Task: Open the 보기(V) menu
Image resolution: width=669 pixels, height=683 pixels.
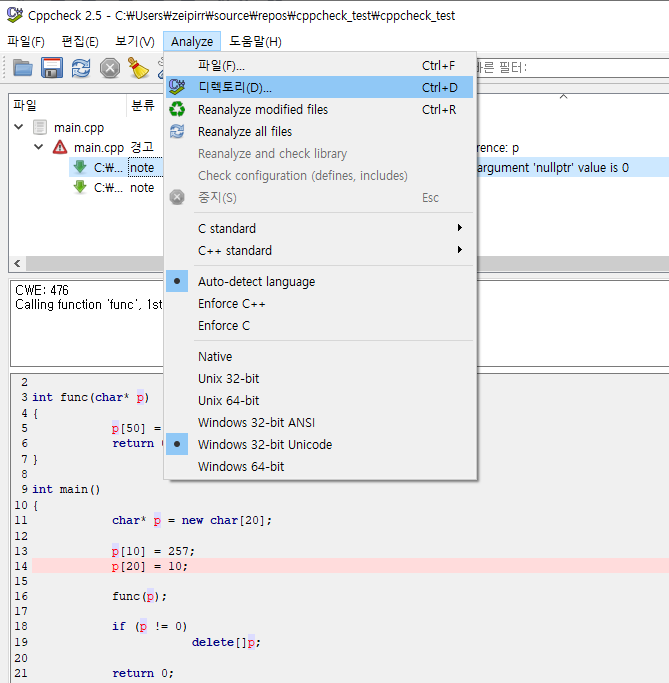Action: click(x=135, y=41)
